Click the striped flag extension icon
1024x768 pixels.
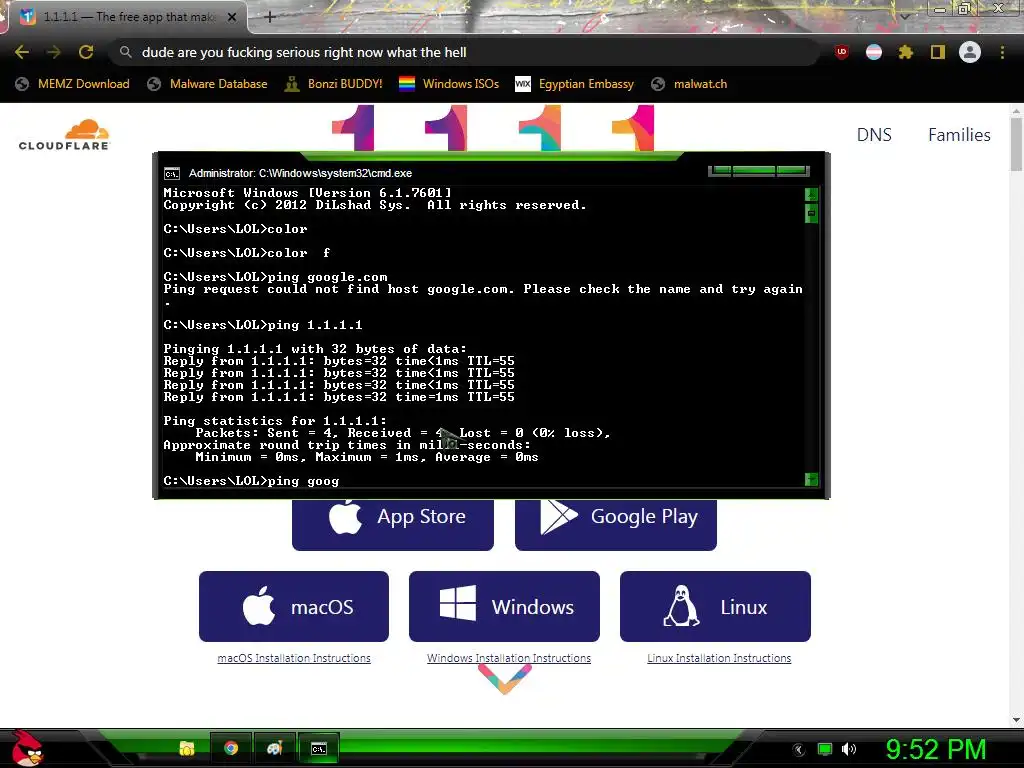point(873,52)
